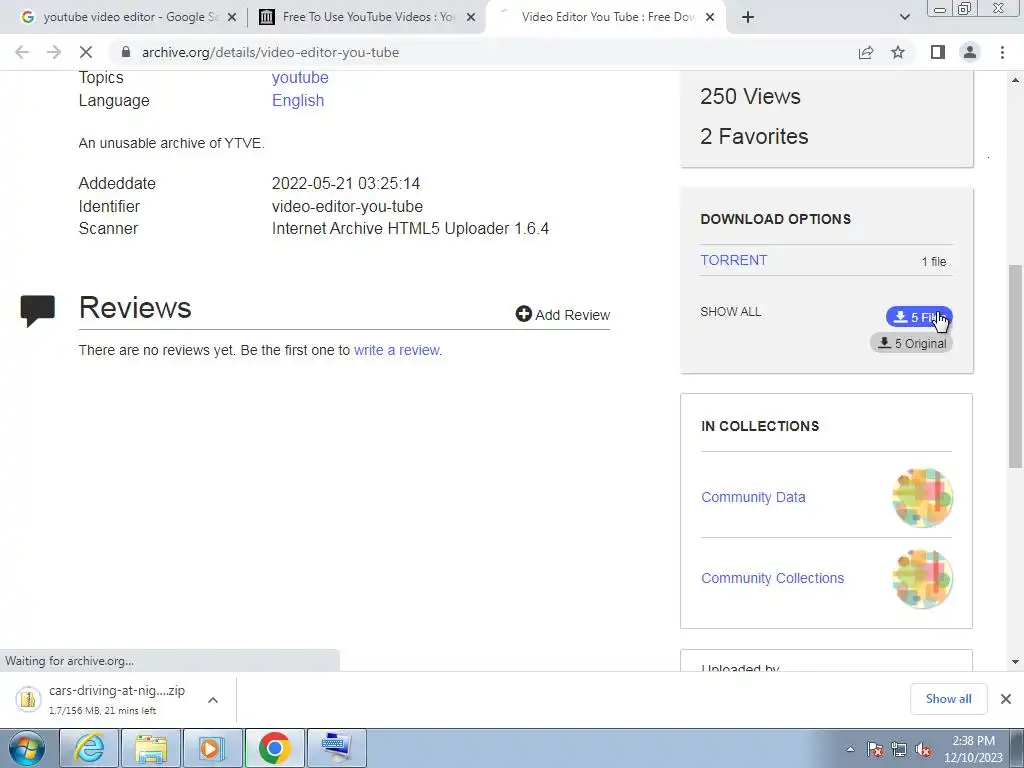Close the Free To Use YouTube Videos tab

click(x=471, y=17)
